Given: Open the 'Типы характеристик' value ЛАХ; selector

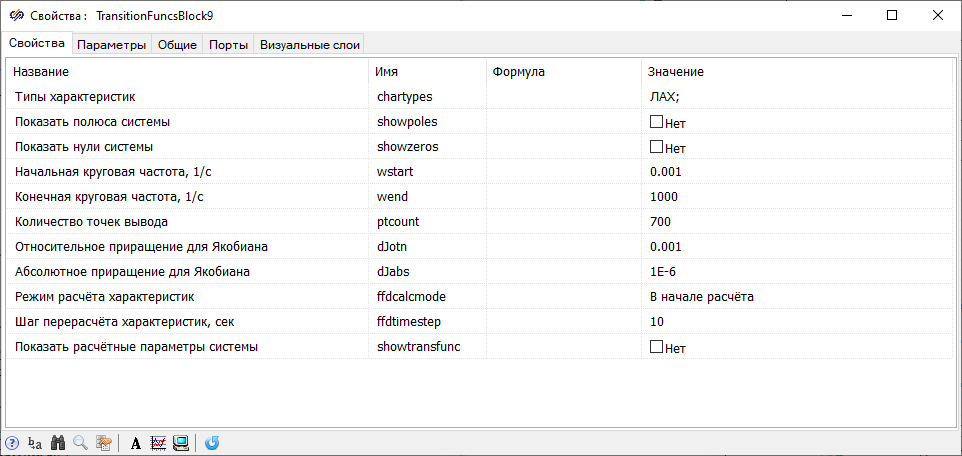Looking at the screenshot, I should point(795,97).
